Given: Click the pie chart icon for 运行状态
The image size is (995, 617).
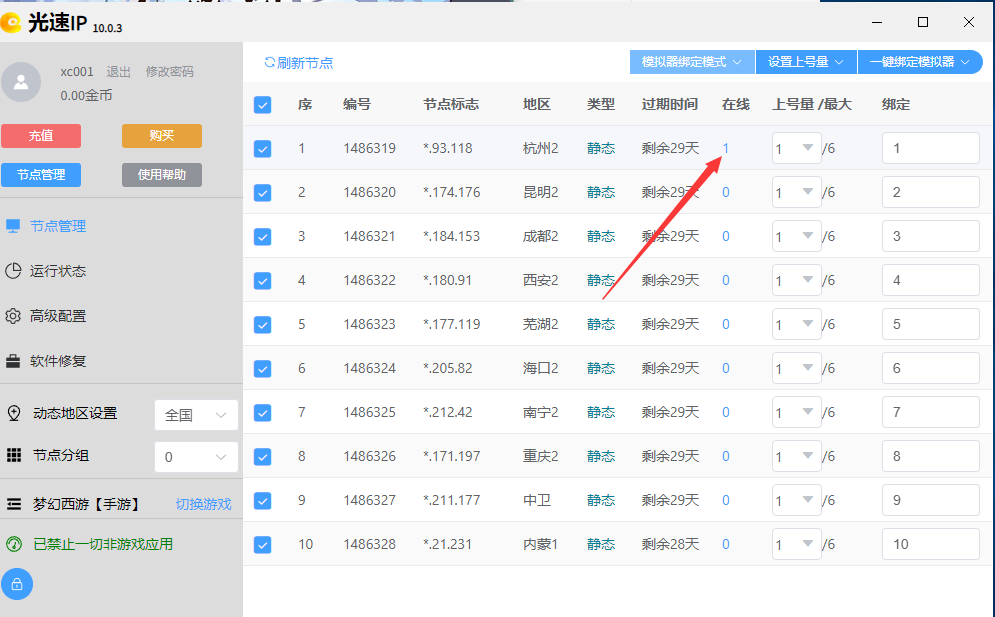Looking at the screenshot, I should point(13,271).
